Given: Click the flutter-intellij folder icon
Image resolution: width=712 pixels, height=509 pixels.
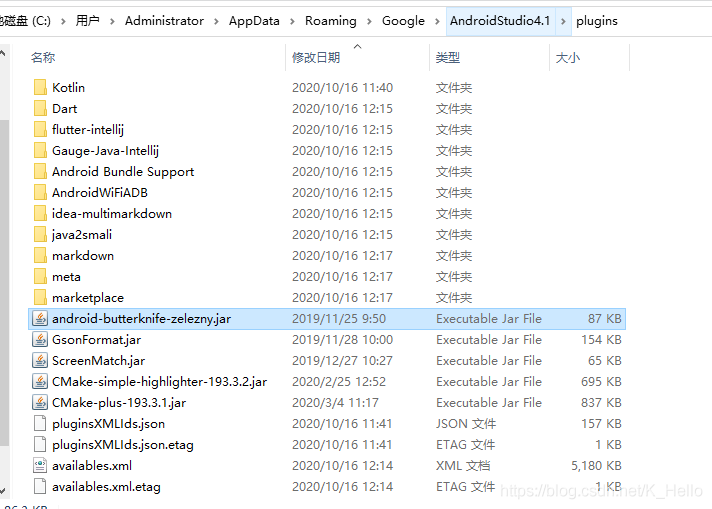Looking at the screenshot, I should 40,129.
